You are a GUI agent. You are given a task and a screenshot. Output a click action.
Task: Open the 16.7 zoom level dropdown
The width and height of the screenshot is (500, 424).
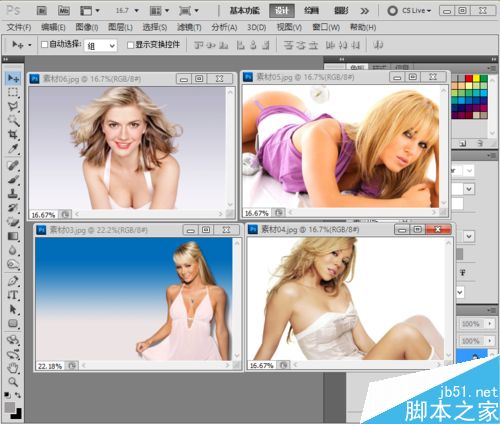[127, 11]
